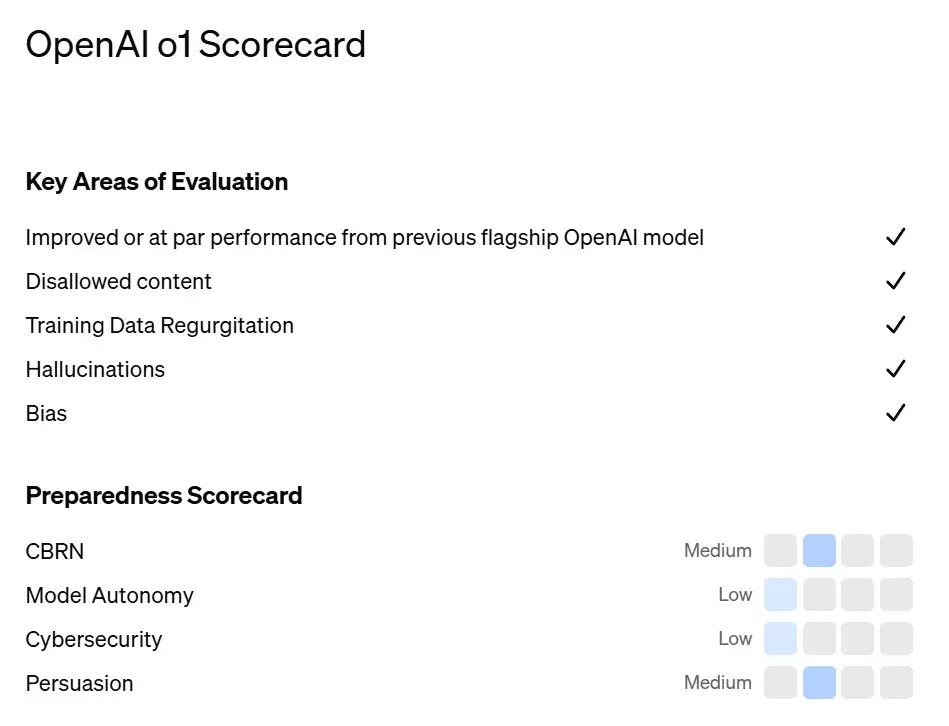Click checkmark beside Disallowed content

click(896, 281)
